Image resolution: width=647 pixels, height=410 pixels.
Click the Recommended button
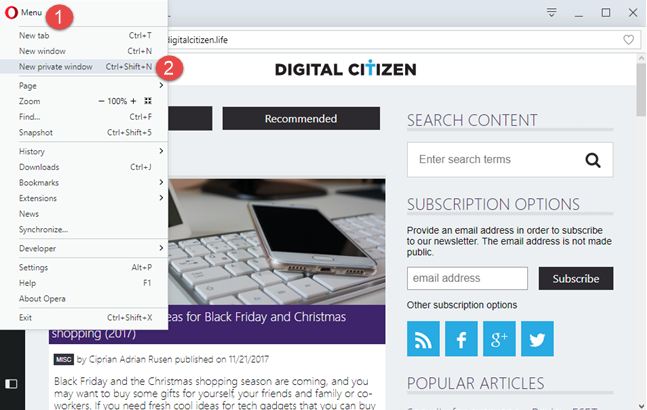pos(301,119)
